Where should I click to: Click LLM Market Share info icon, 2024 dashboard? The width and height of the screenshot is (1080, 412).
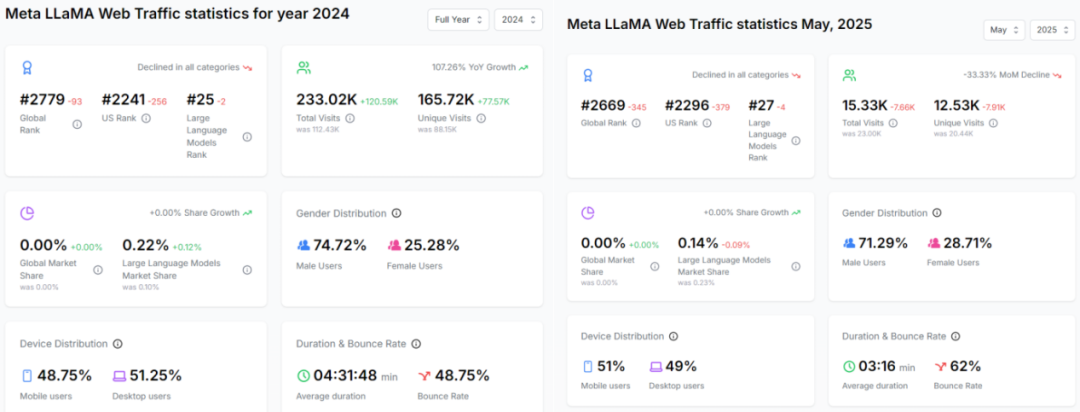click(x=247, y=270)
